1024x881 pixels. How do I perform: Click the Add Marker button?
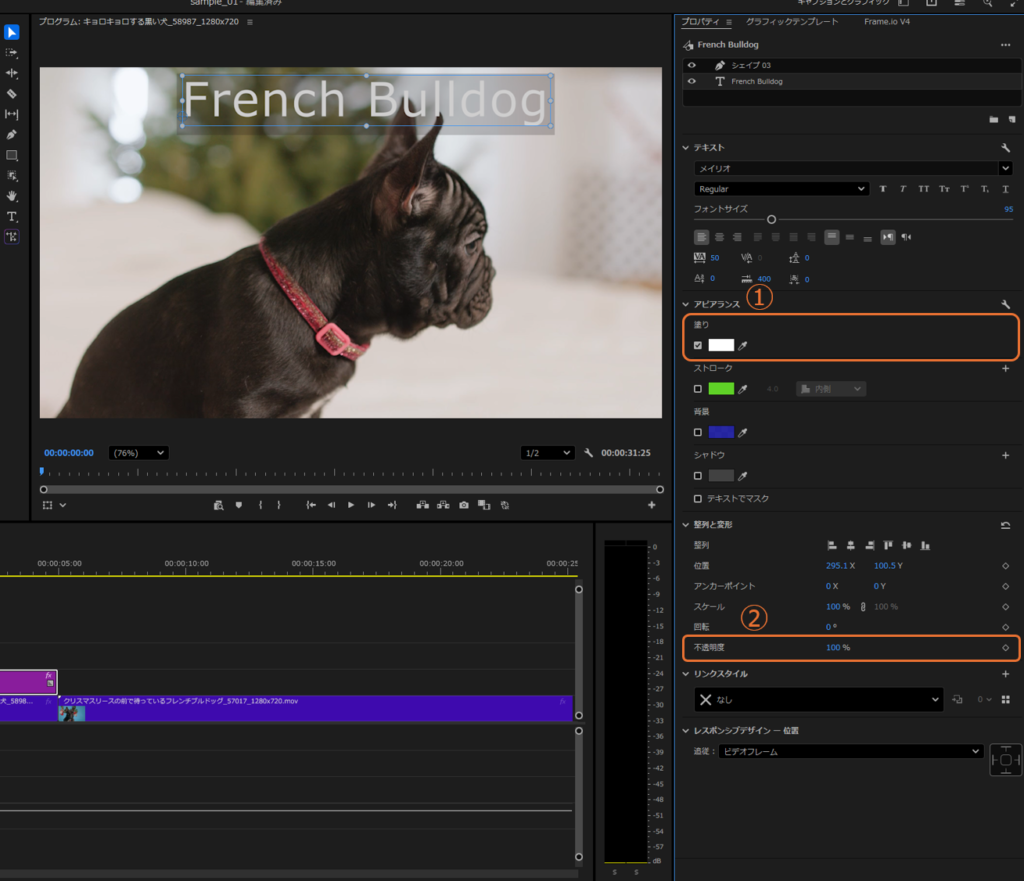(239, 505)
